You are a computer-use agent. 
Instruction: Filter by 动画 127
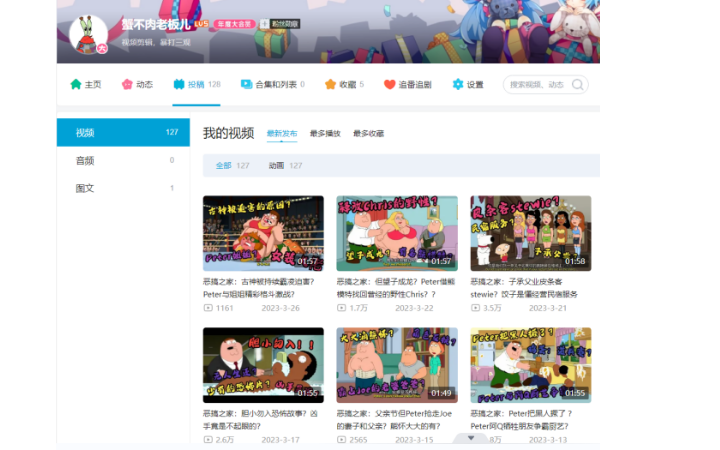point(285,166)
